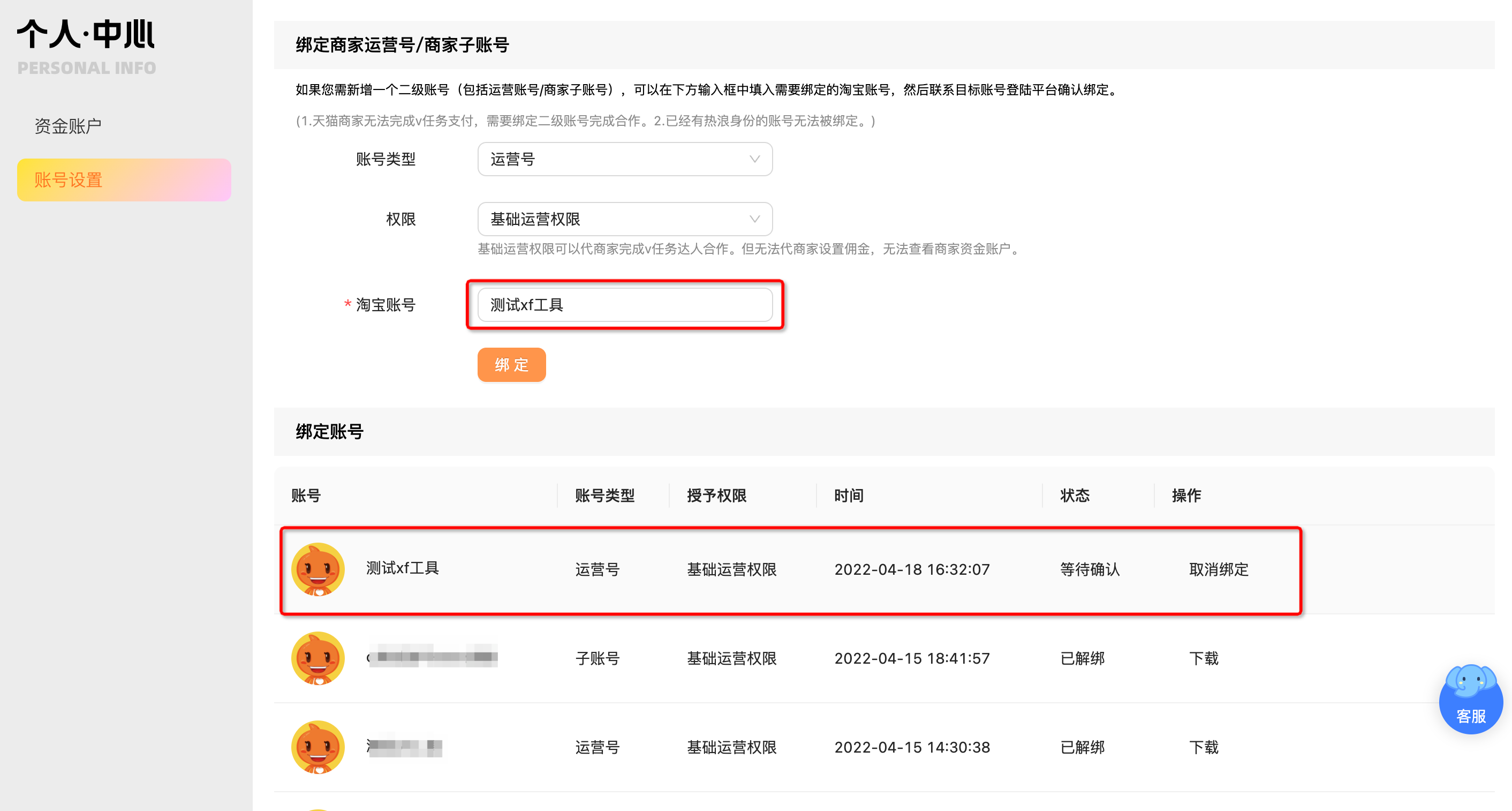Screen dimensions: 1512x811
Task: Select the 测试xf工具 account name in table
Action: point(403,568)
